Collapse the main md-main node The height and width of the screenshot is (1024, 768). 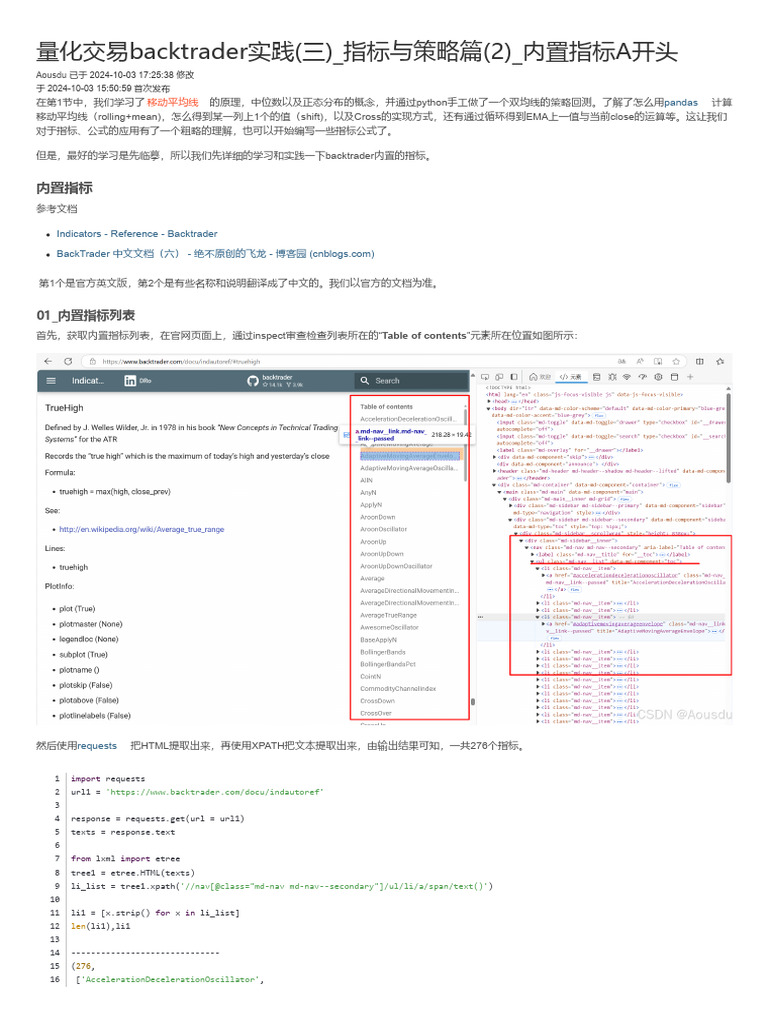click(499, 492)
